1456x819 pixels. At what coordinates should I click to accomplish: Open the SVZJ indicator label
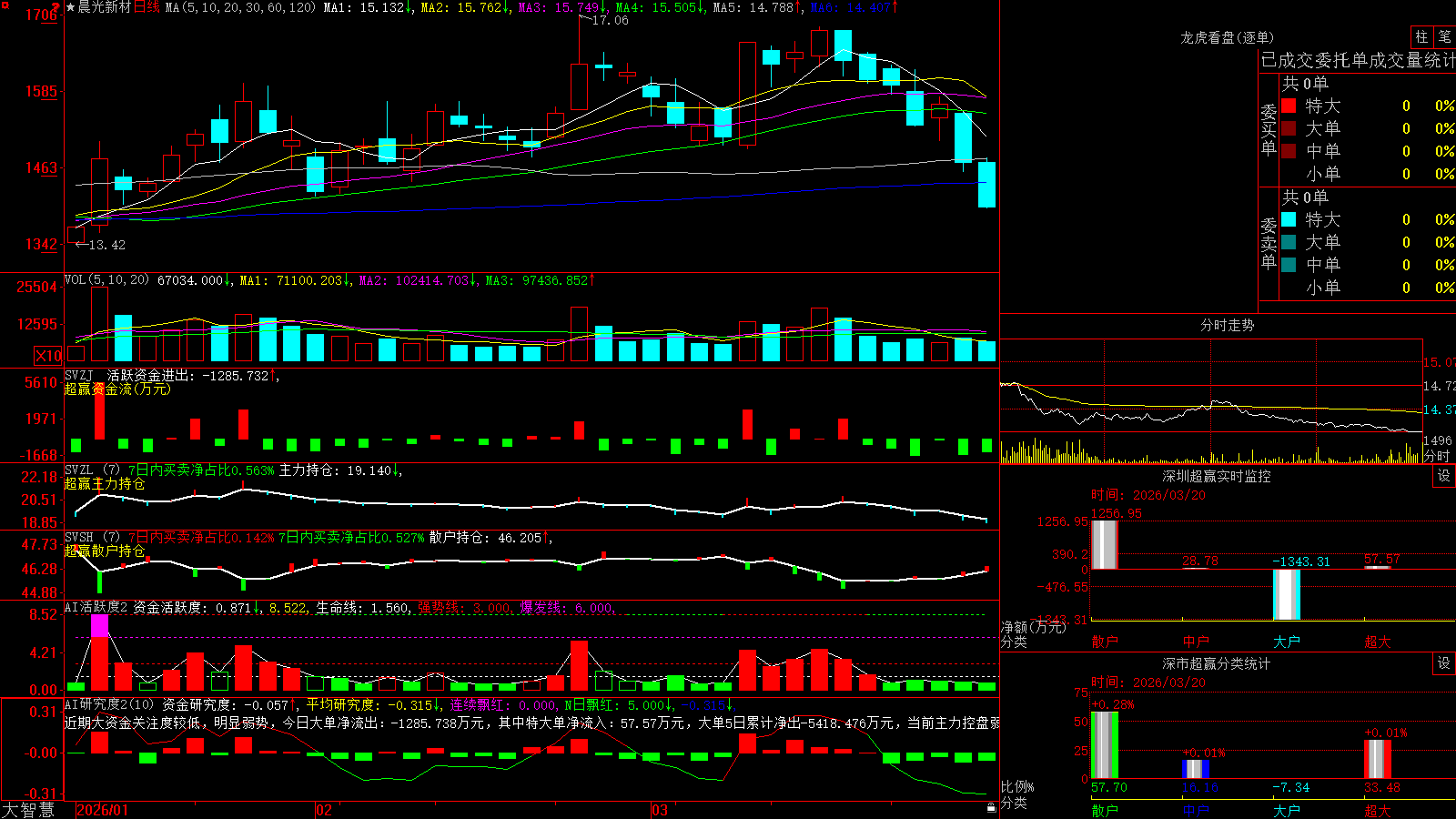(79, 375)
